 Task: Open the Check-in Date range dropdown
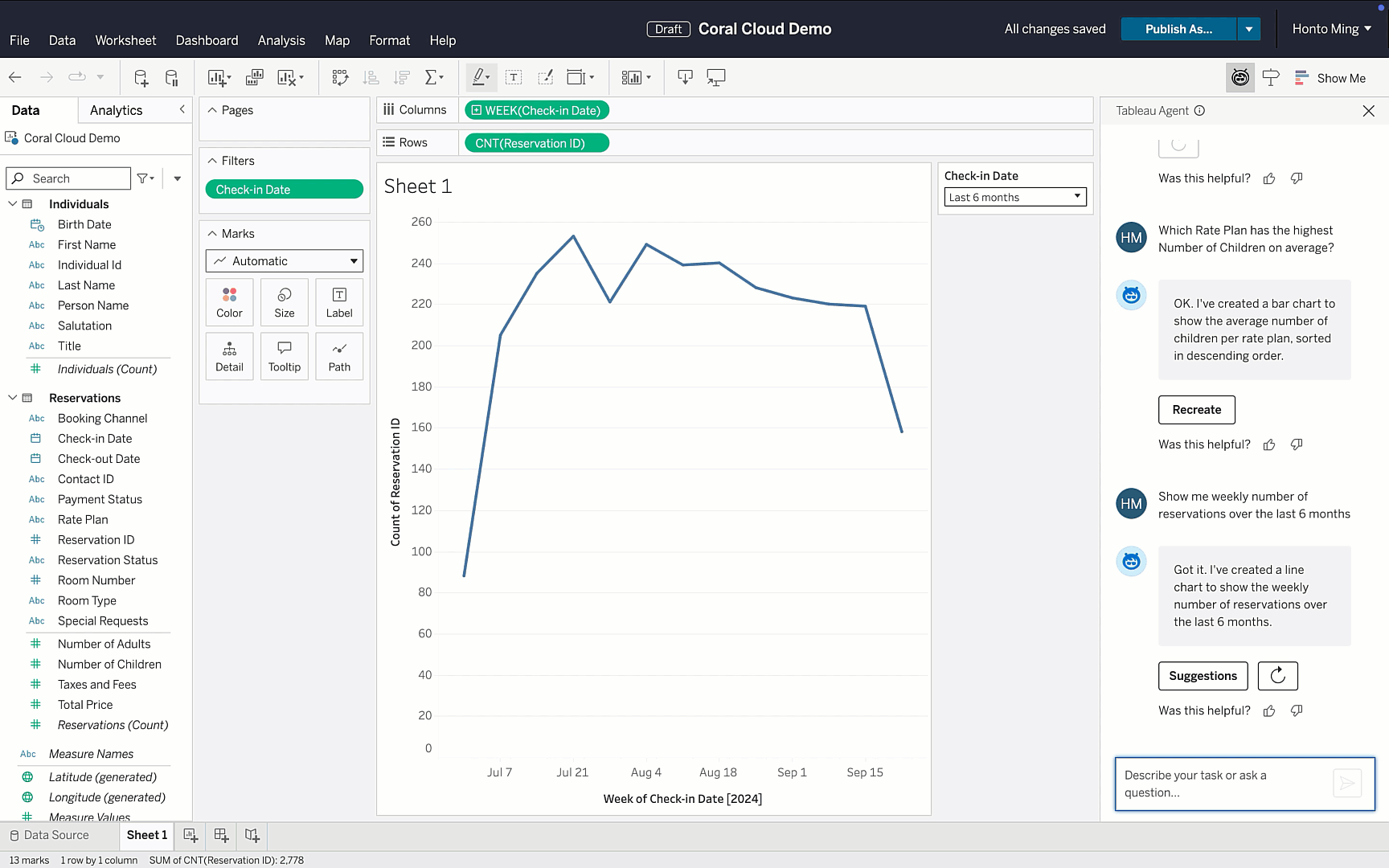(x=1014, y=197)
